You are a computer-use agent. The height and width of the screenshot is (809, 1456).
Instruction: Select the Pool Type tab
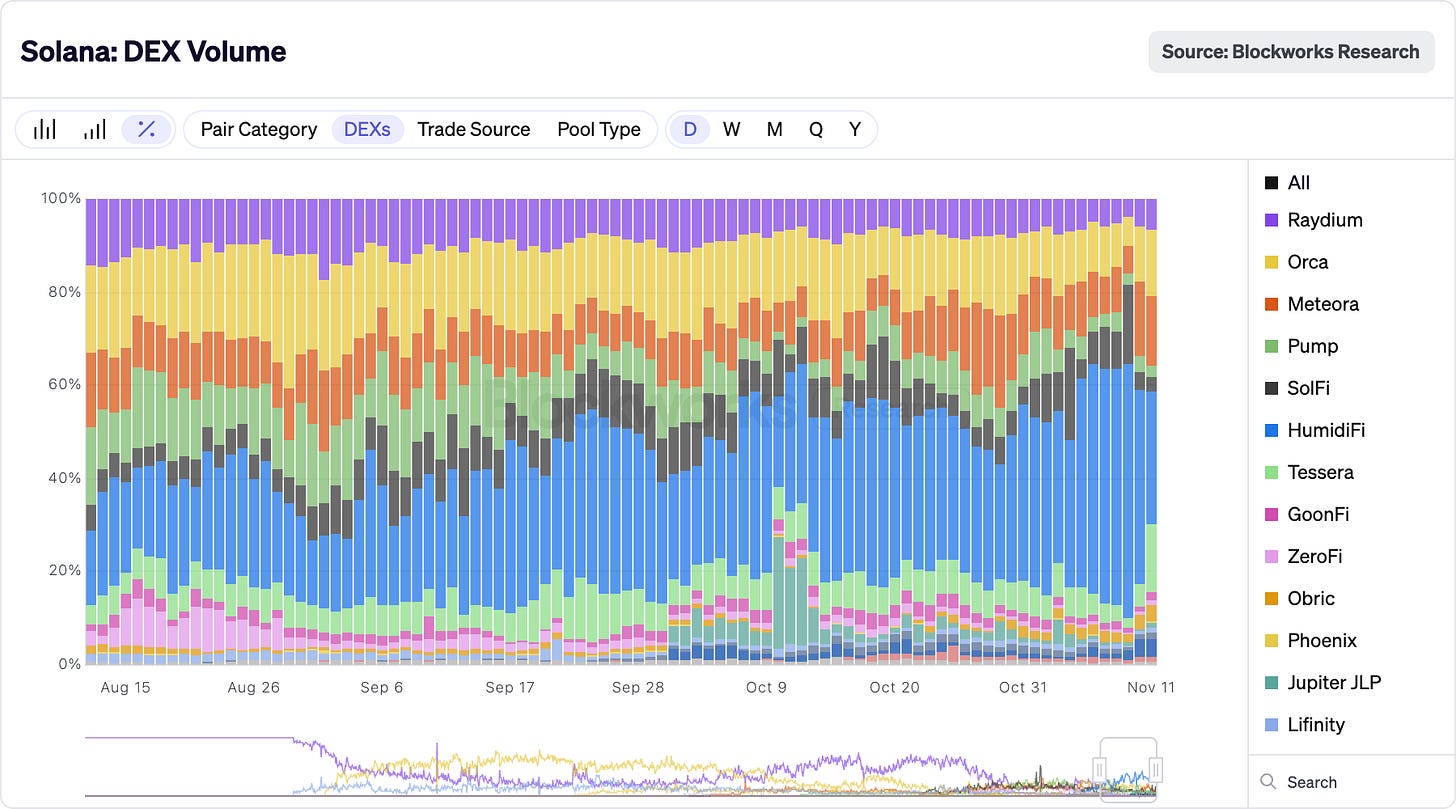[599, 129]
